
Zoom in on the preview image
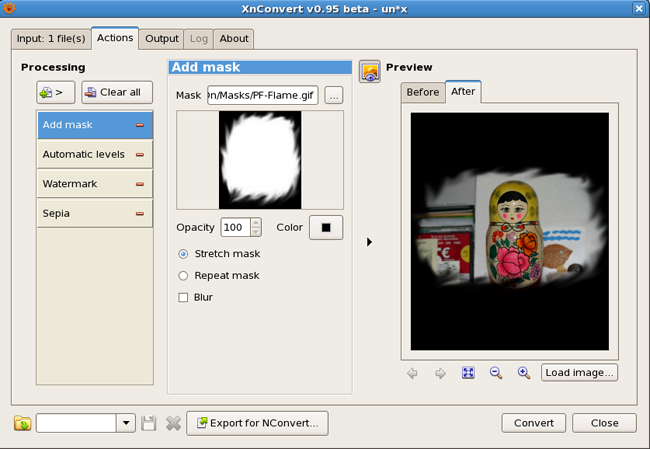(x=523, y=373)
